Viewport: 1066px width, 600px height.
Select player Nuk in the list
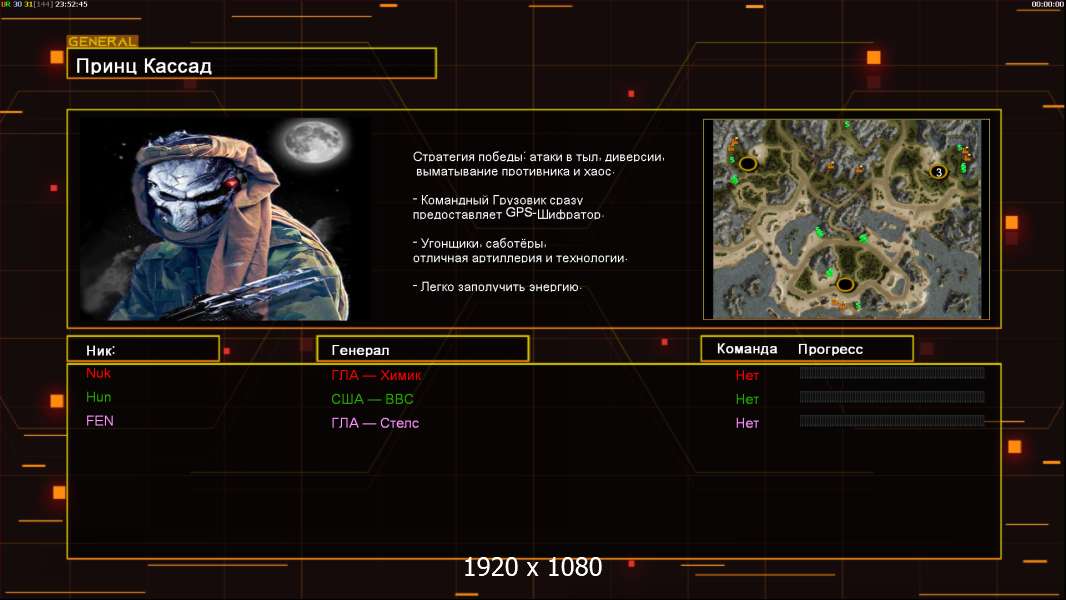99,373
